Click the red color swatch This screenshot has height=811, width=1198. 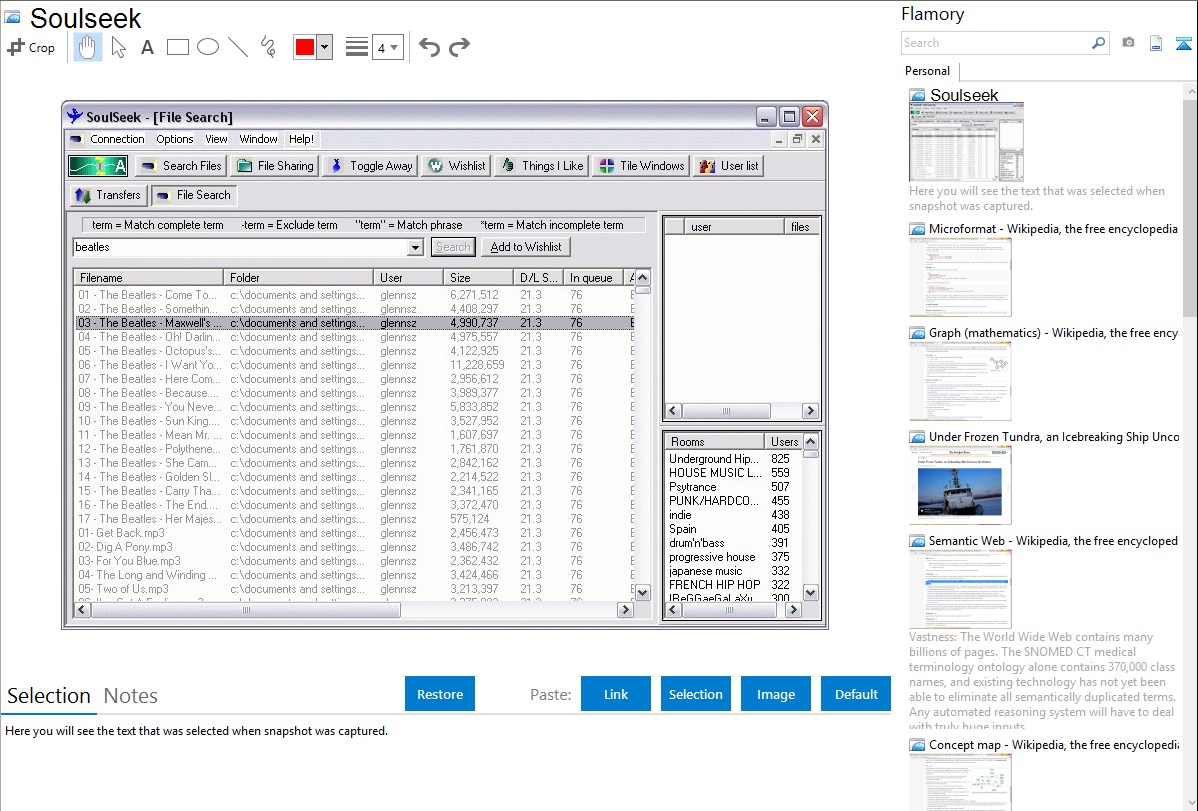click(305, 47)
